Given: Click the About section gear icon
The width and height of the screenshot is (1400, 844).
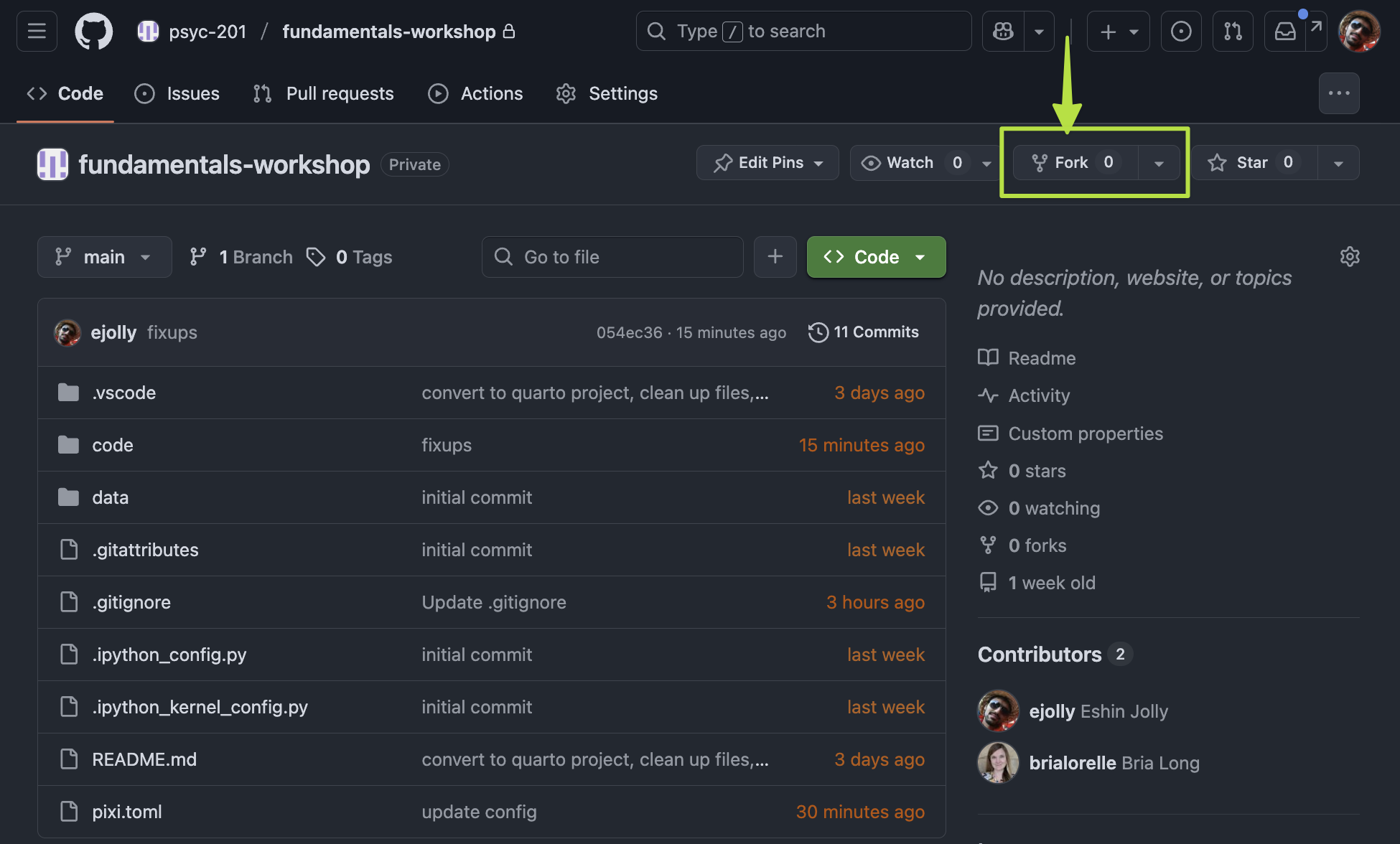Looking at the screenshot, I should coord(1349,257).
